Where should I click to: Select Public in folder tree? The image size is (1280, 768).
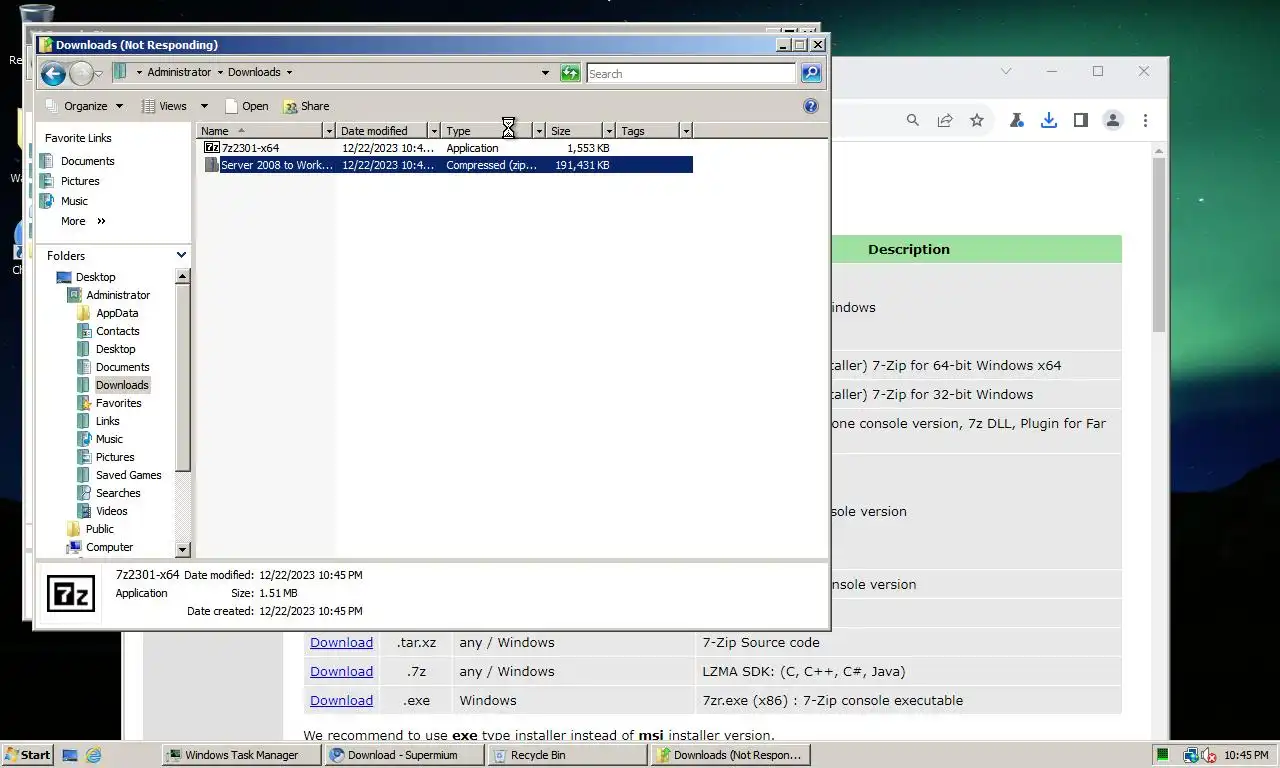[99, 529]
